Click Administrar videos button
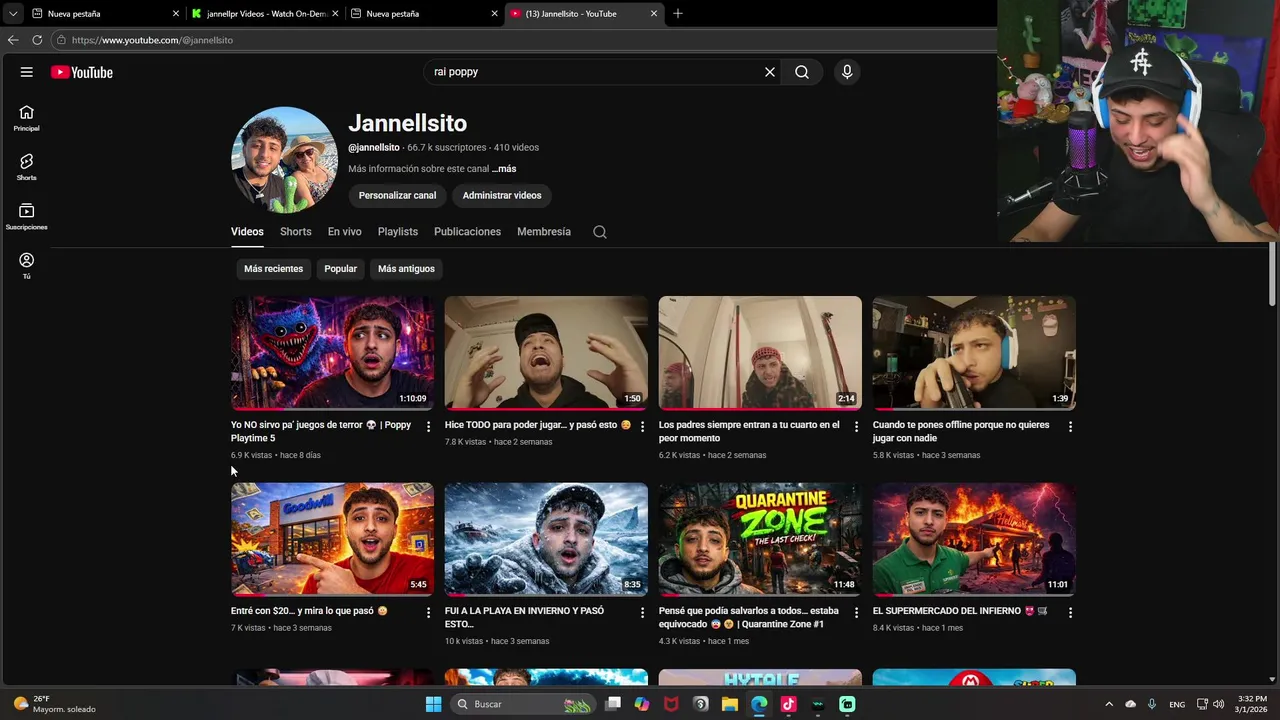The height and width of the screenshot is (720, 1280). tap(502, 195)
